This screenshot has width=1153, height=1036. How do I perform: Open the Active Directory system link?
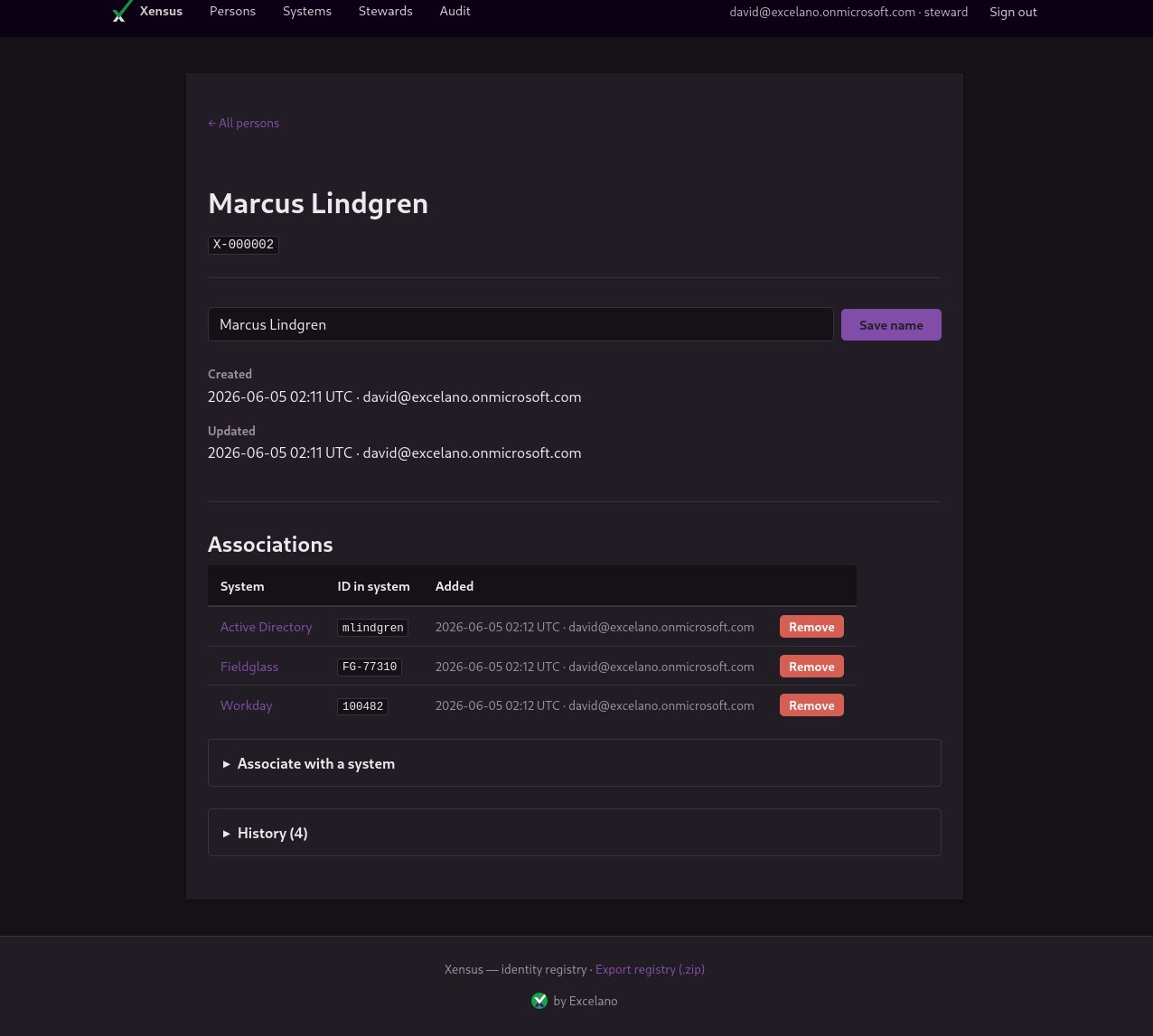pos(267,627)
